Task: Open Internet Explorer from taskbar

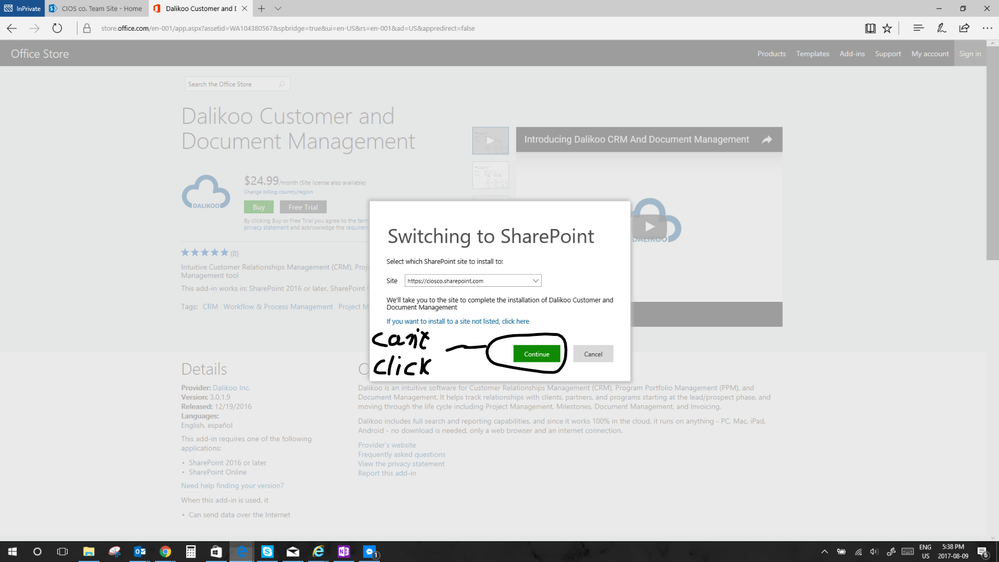Action: point(318,552)
